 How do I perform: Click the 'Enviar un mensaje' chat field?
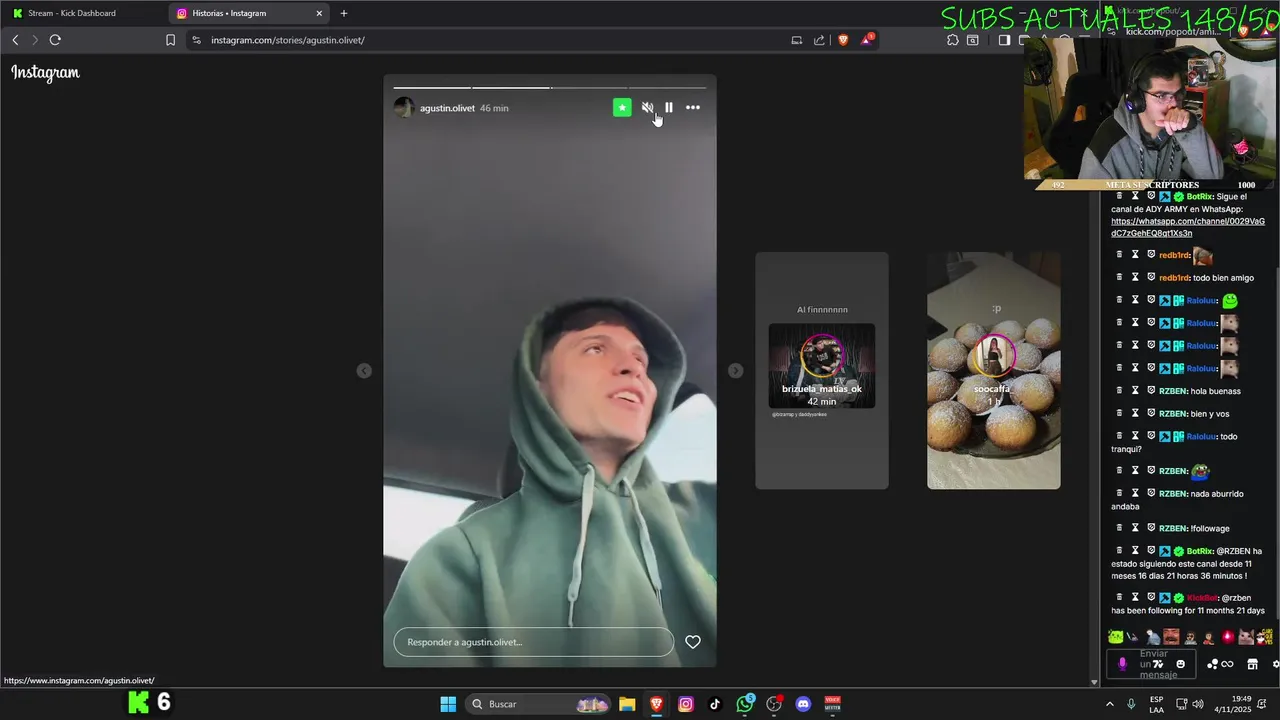[1153, 664]
